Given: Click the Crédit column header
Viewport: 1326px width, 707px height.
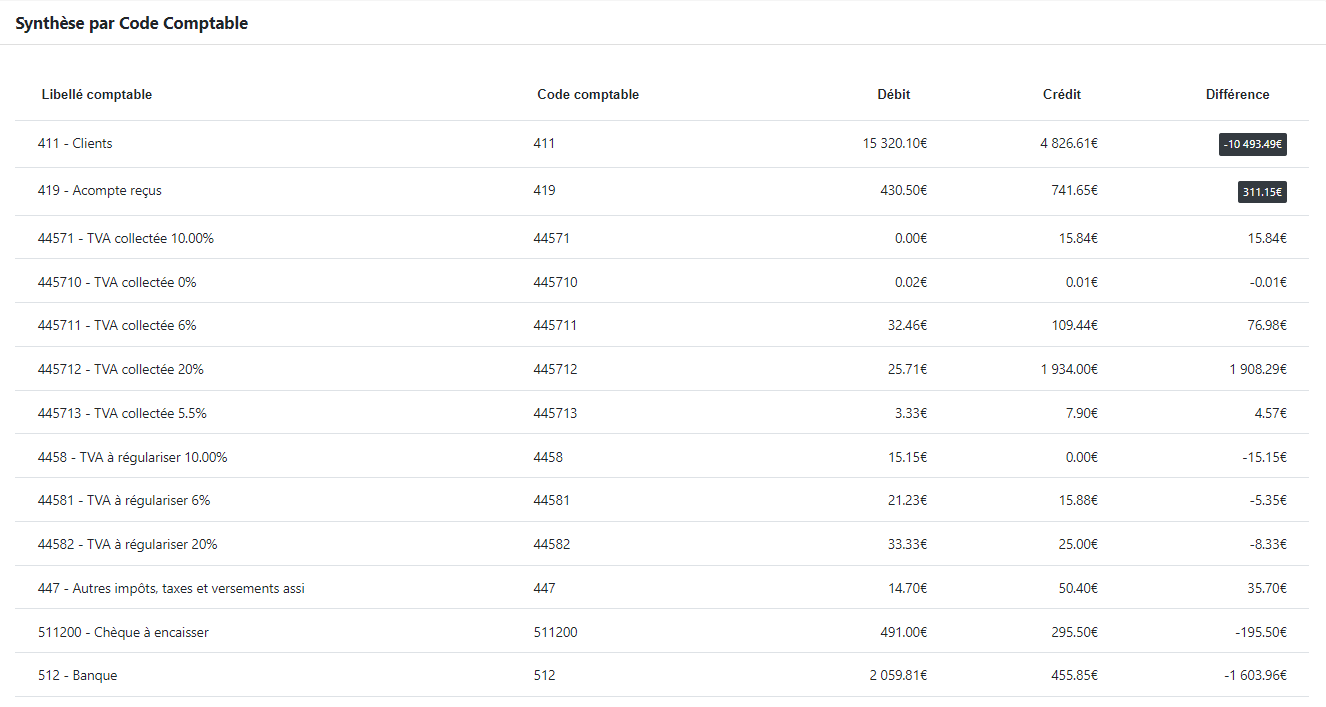Looking at the screenshot, I should [x=1061, y=95].
